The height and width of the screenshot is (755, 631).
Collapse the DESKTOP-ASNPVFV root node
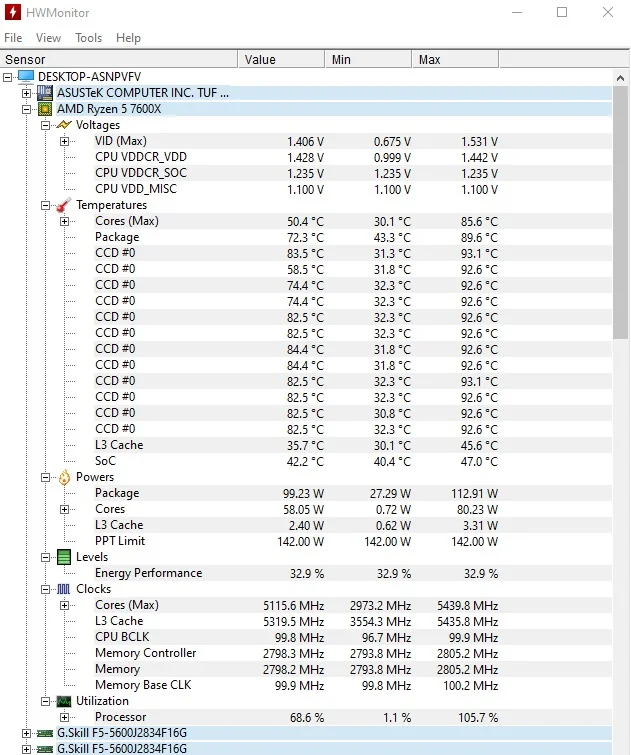(7, 77)
